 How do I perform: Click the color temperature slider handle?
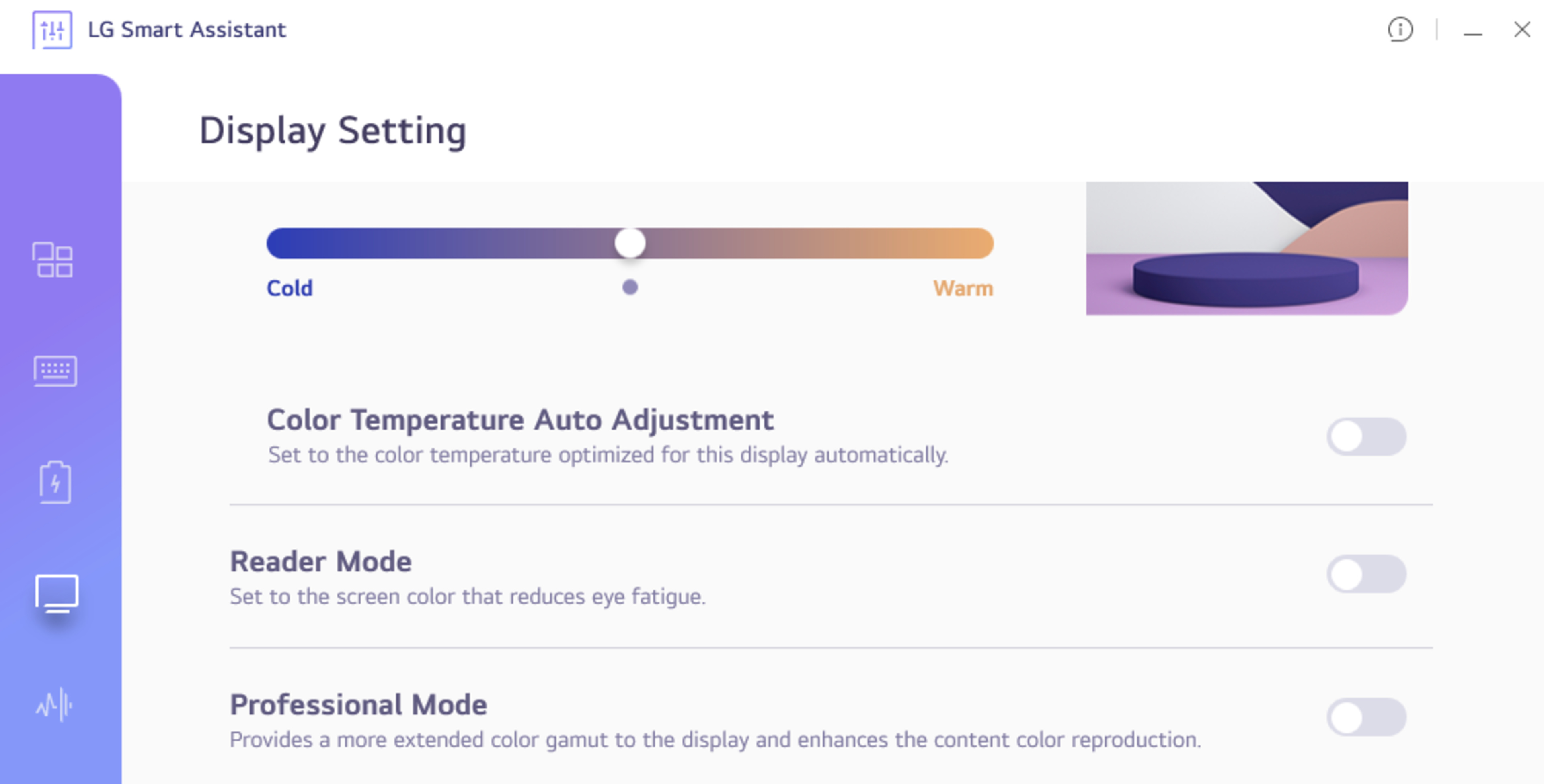coord(630,243)
